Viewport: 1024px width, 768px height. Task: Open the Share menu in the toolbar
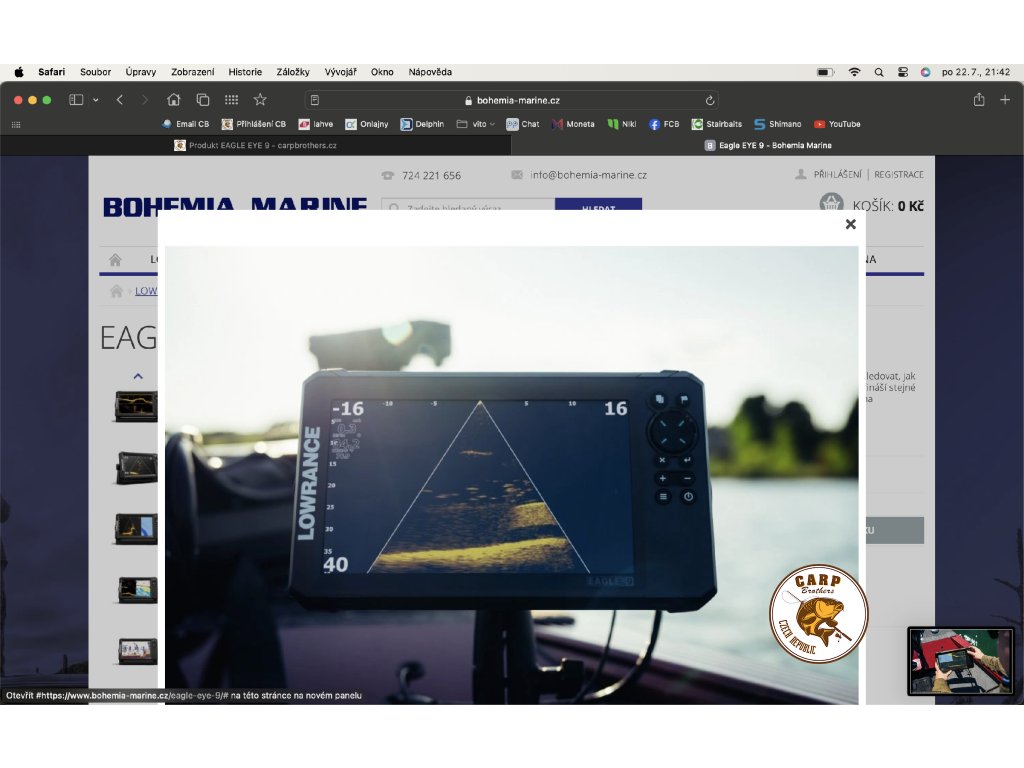coord(979,99)
